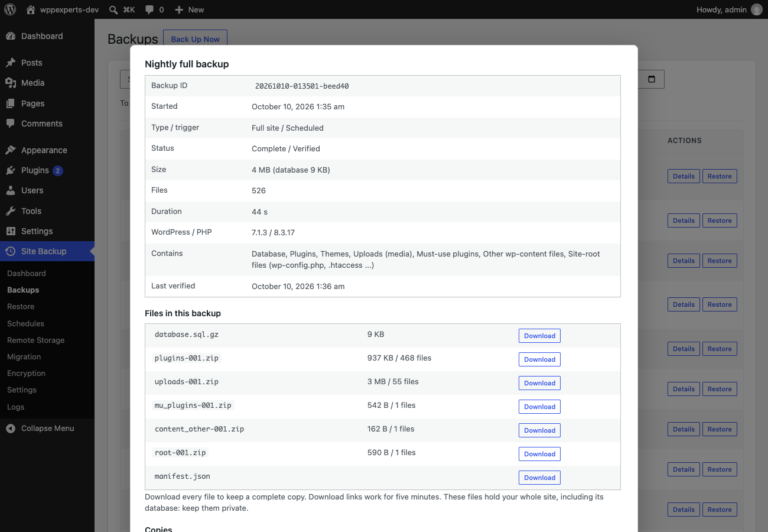Download uploads-001.zip
This screenshot has height=532, width=768.
point(539,383)
